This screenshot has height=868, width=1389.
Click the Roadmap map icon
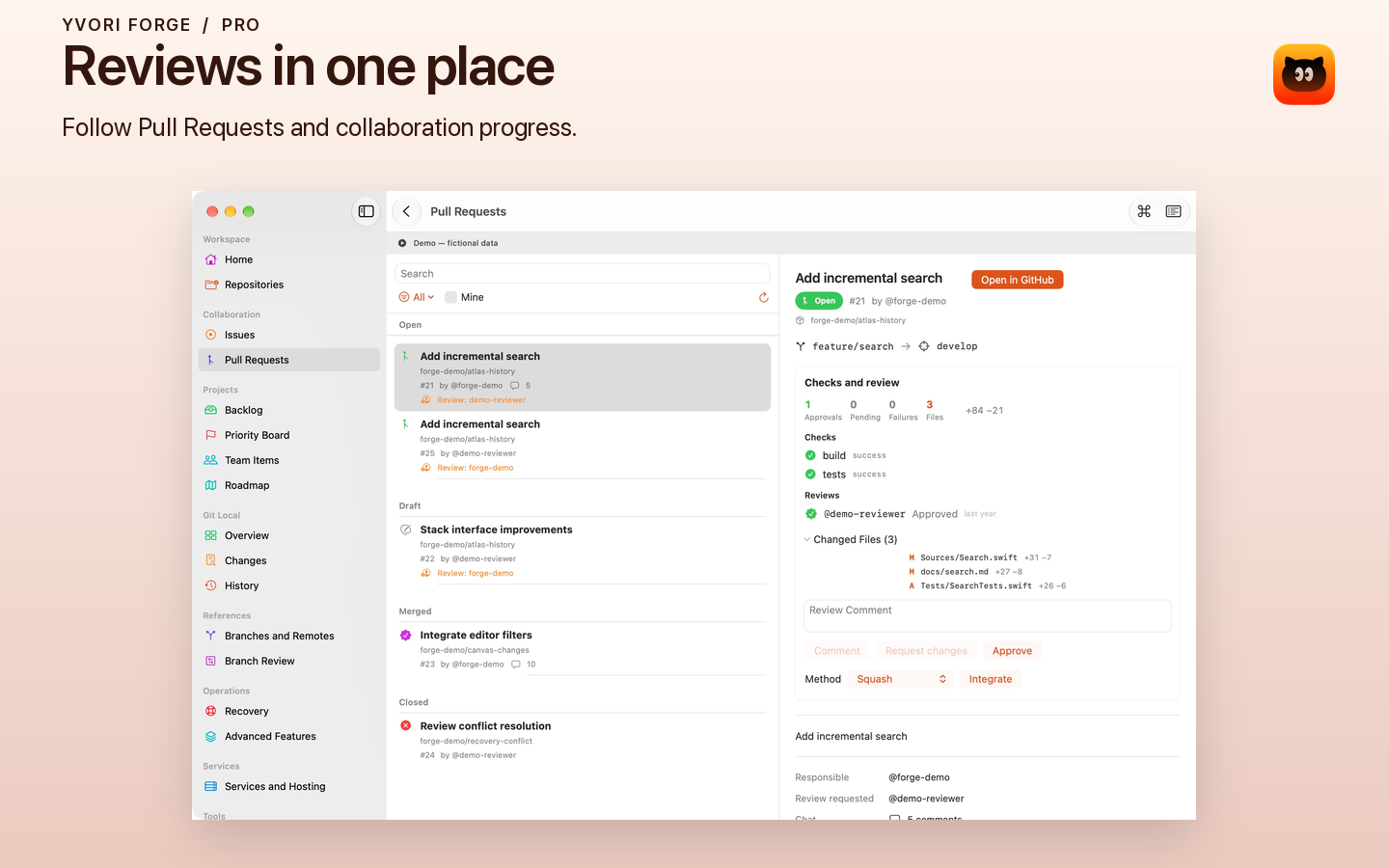211,485
